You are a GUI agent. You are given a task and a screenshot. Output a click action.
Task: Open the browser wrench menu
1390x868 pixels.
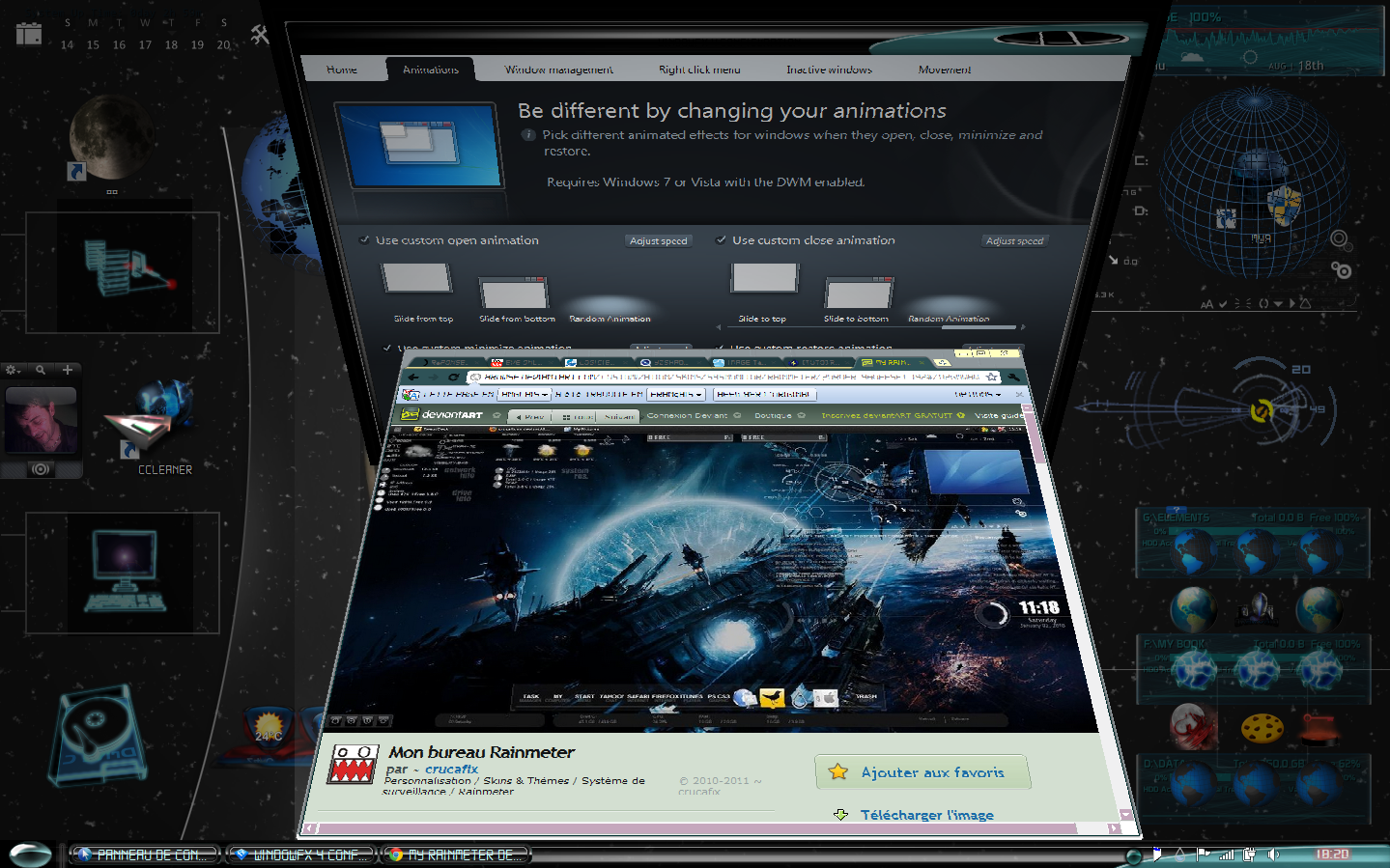[x=1012, y=377]
